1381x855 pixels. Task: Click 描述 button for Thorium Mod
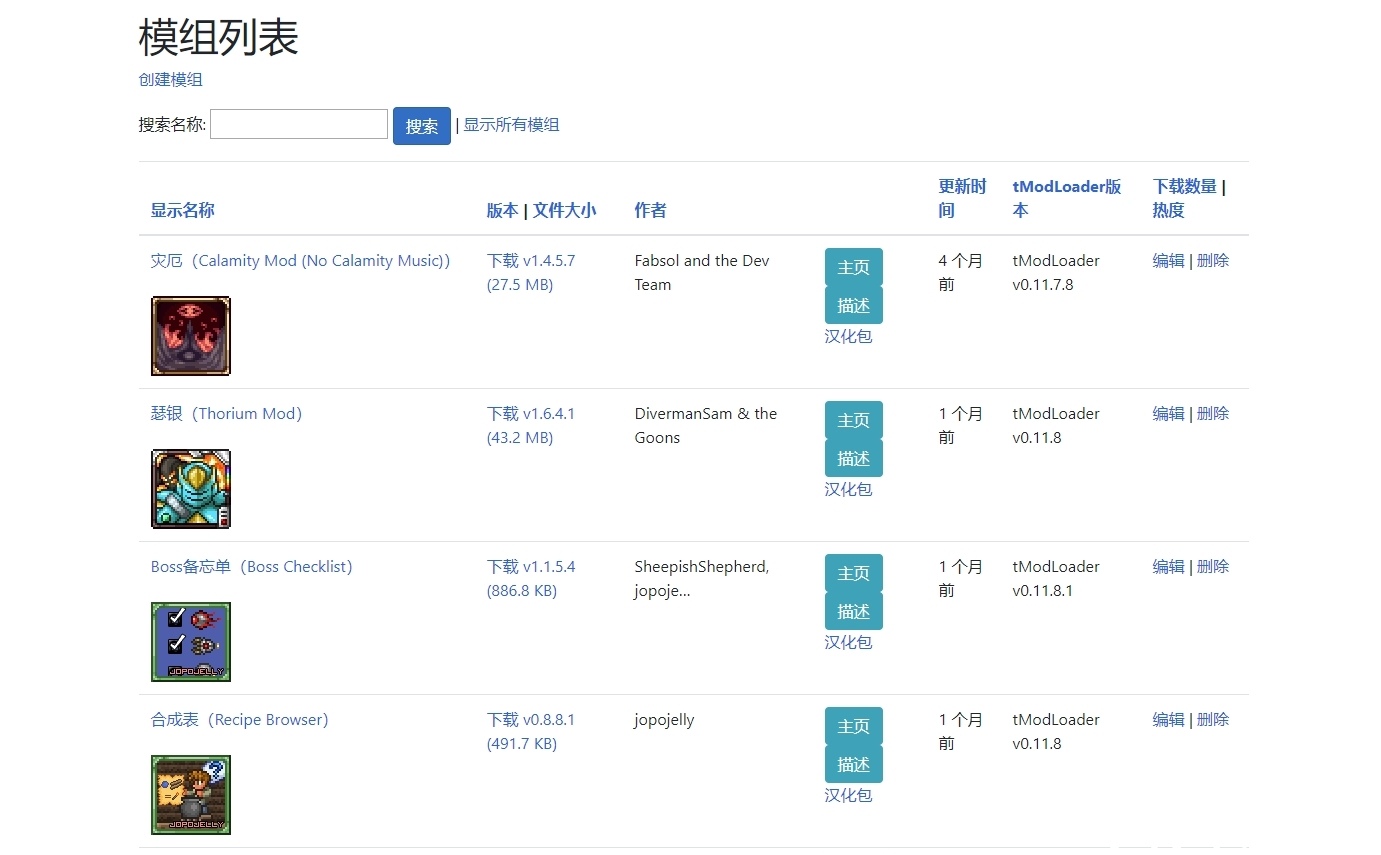tap(853, 459)
